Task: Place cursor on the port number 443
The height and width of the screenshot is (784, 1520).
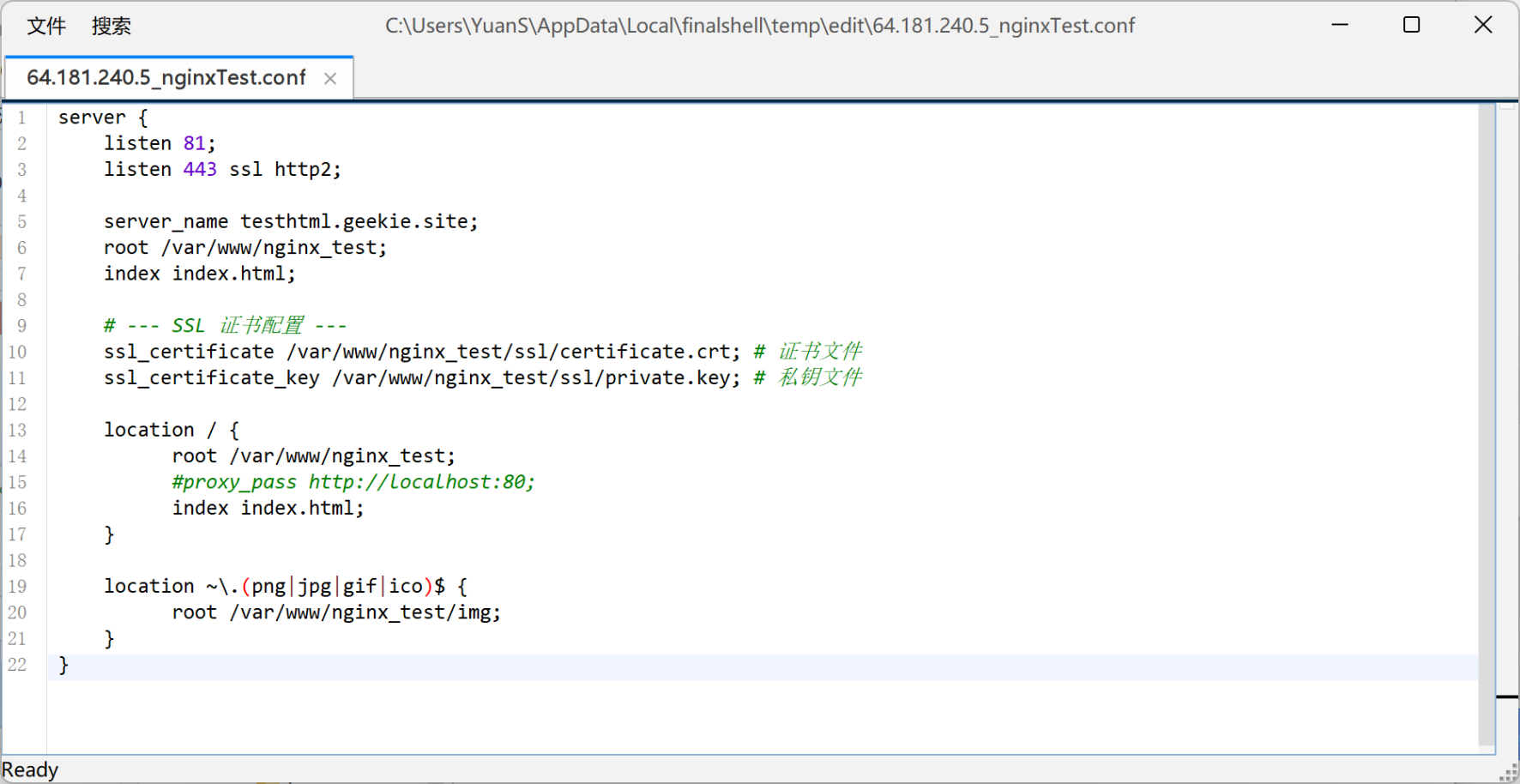Action: (x=200, y=170)
